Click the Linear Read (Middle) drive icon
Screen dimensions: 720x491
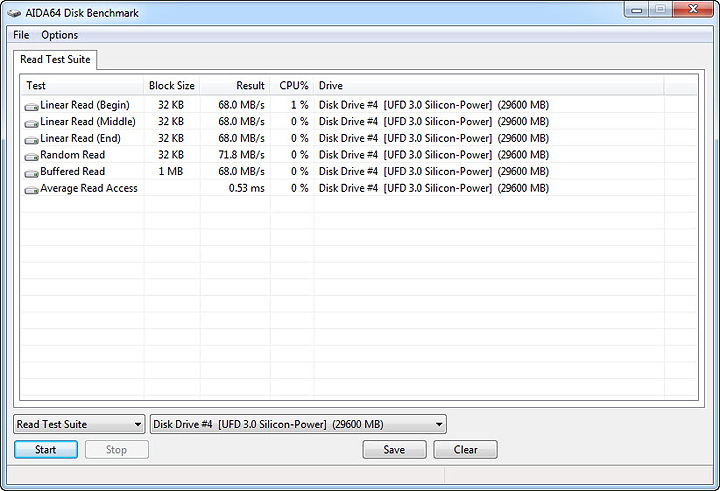[31, 123]
